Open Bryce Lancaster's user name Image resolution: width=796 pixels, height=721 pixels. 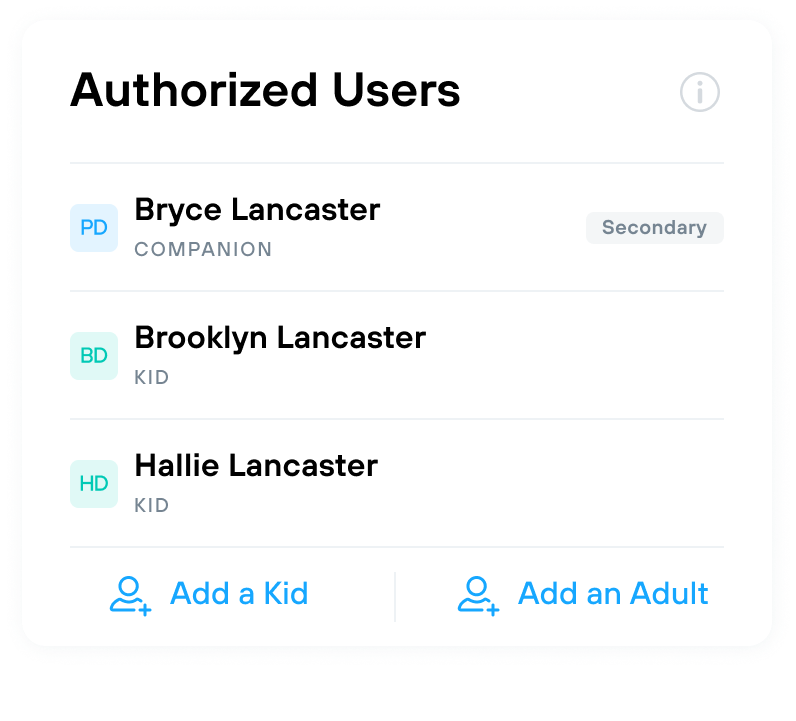257,210
